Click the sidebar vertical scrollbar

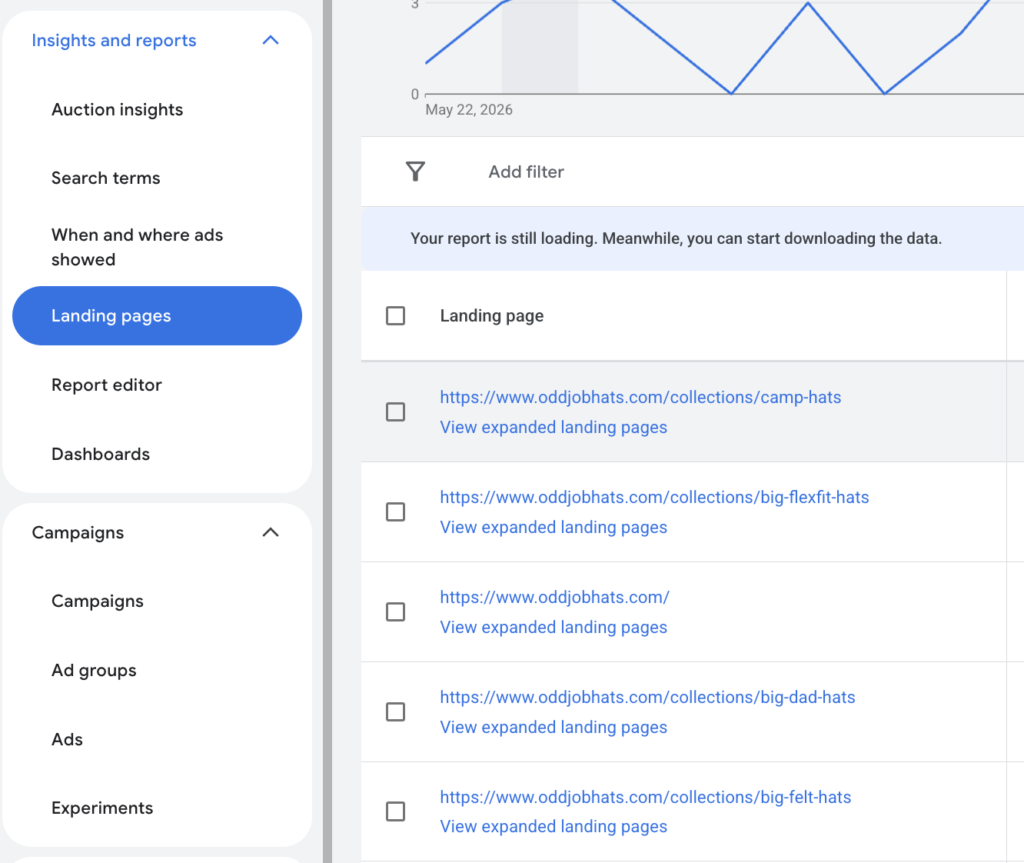(x=327, y=431)
